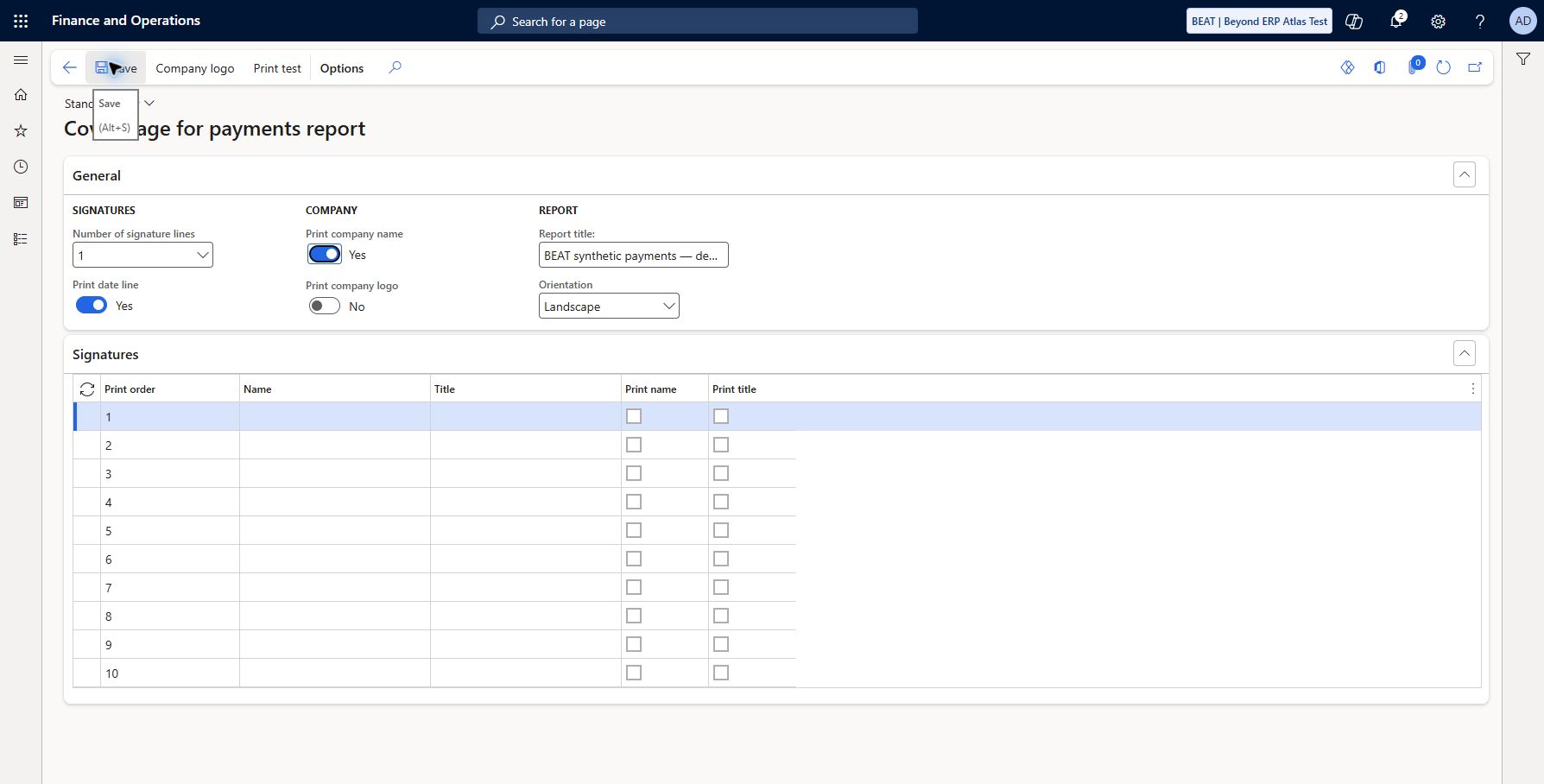1544x784 pixels.
Task: Open form in new window icon
Action: 1475,67
